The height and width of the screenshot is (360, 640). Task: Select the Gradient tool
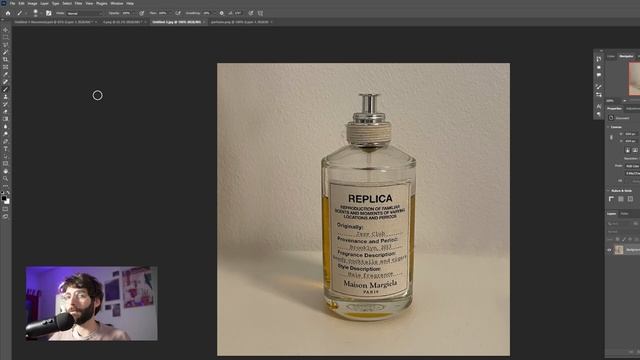click(5, 119)
